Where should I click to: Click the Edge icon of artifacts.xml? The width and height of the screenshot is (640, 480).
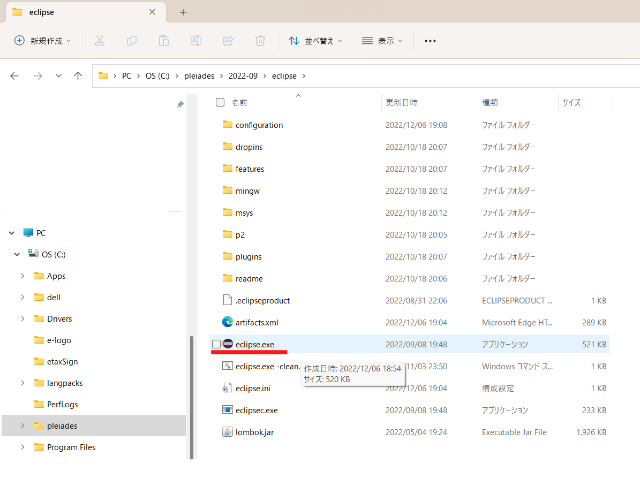point(227,322)
